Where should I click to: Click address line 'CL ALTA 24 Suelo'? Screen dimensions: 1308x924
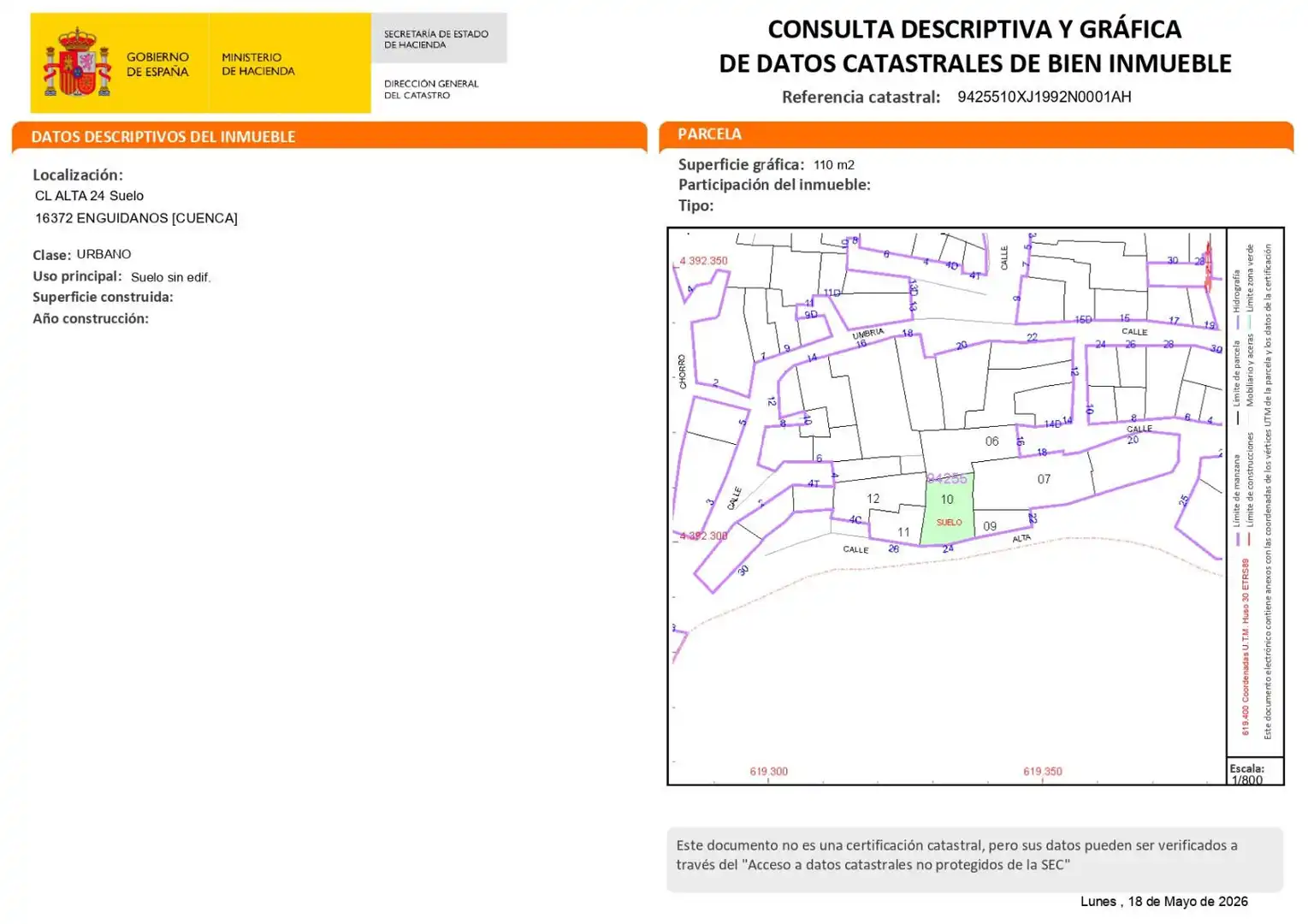(x=89, y=196)
